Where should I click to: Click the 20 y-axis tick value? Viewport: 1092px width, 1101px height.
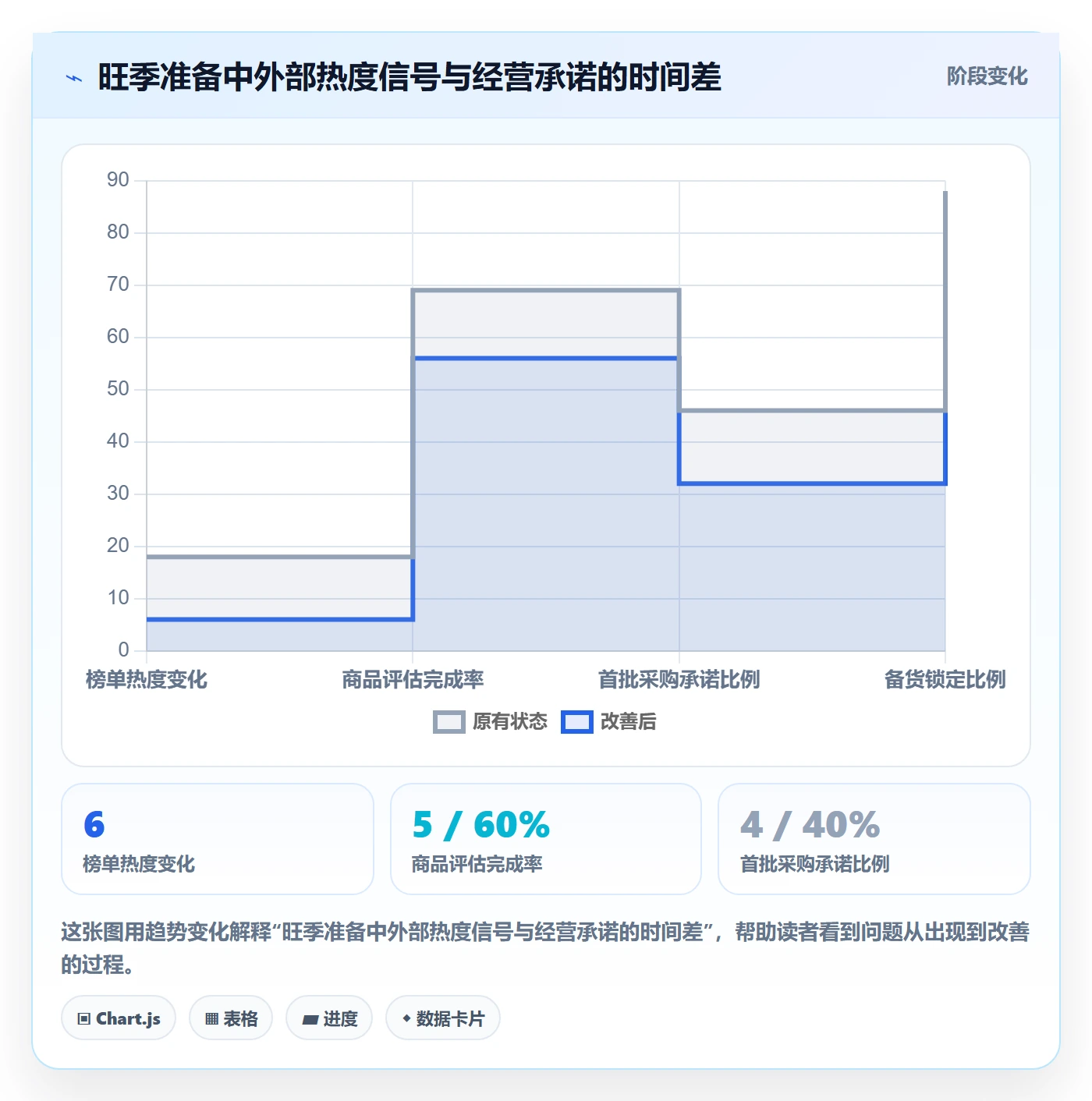[x=118, y=546]
